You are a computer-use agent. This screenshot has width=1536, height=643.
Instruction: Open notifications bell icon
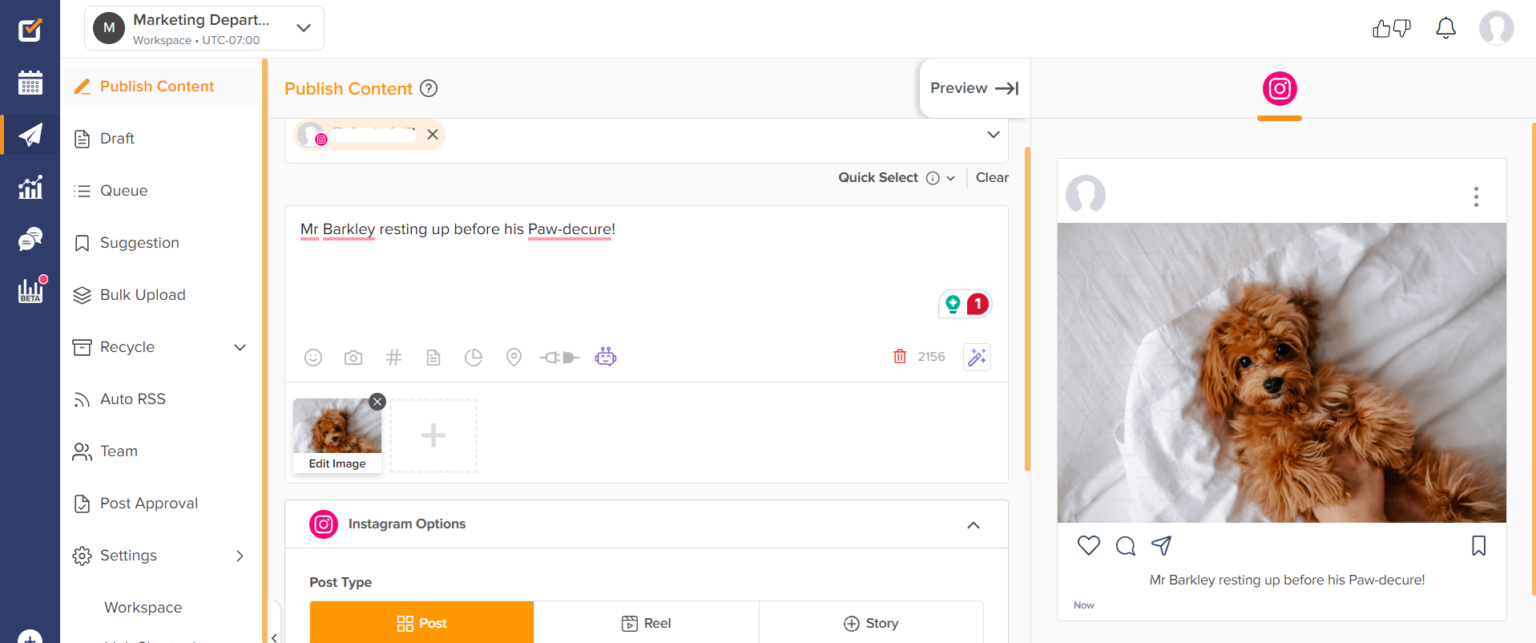click(1445, 28)
